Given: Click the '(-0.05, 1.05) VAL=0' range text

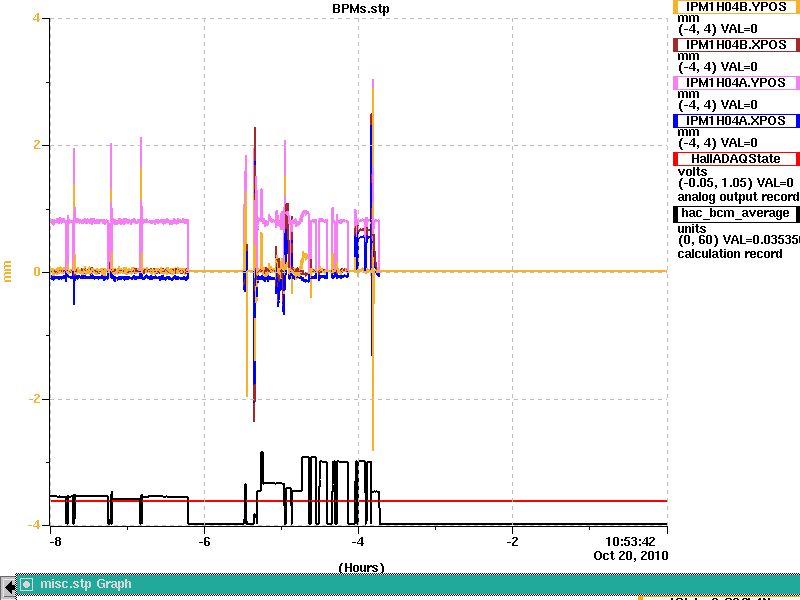Looking at the screenshot, I should [736, 183].
